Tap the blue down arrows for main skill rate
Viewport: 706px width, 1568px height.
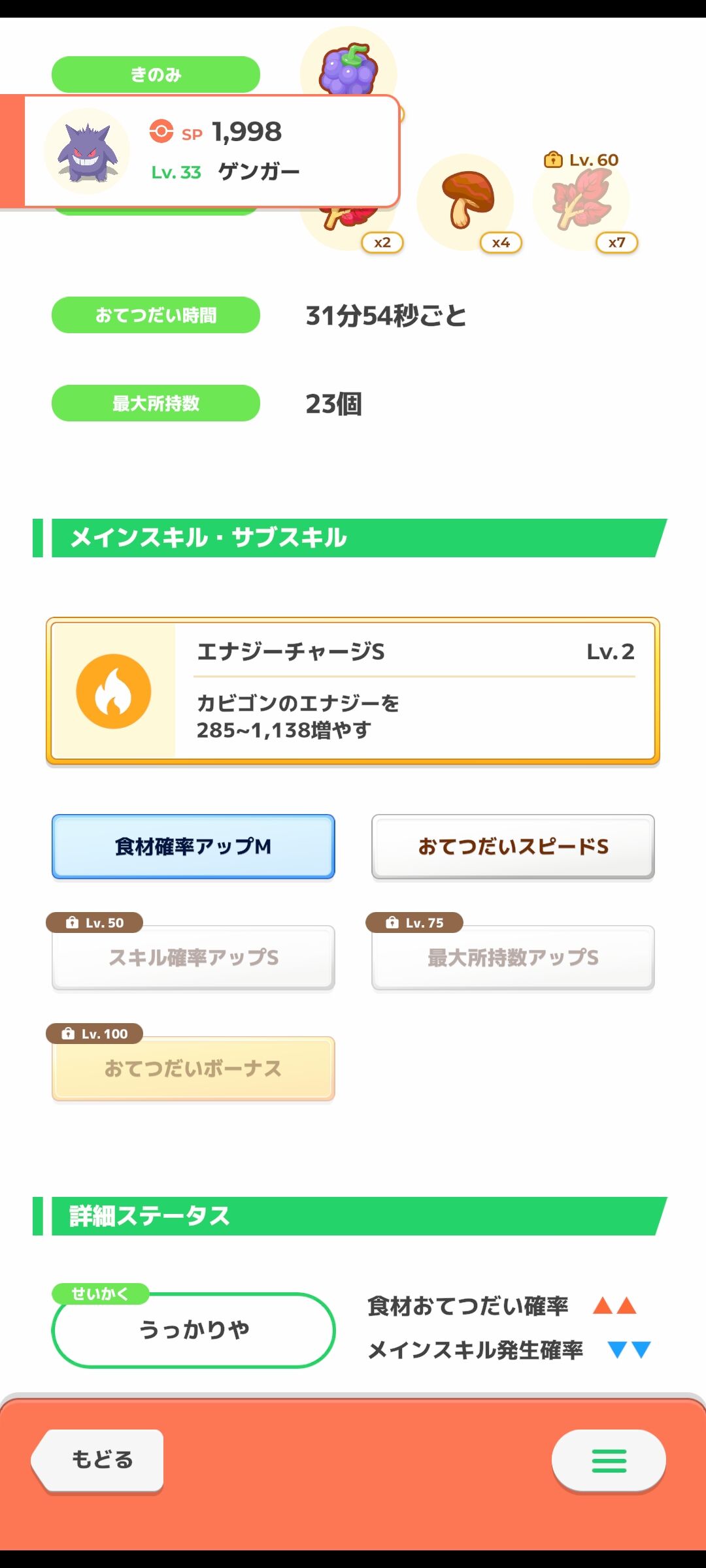tap(630, 1350)
